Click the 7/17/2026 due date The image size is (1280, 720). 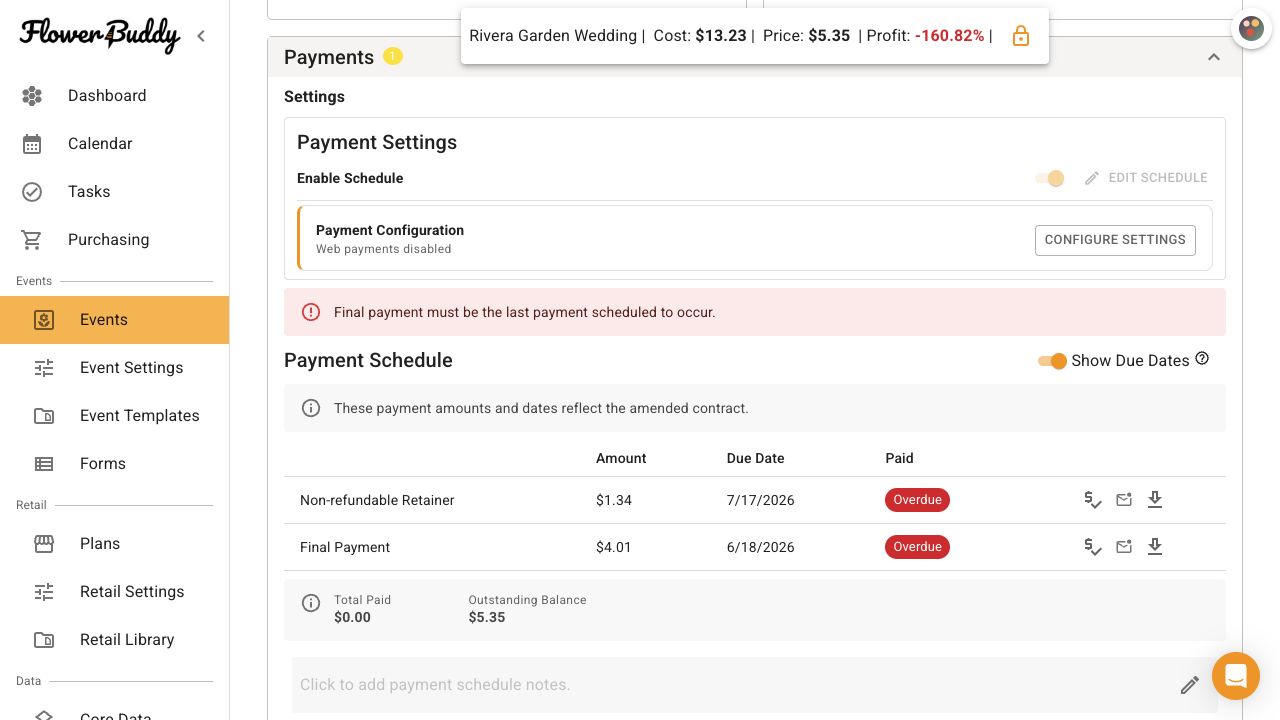point(761,500)
